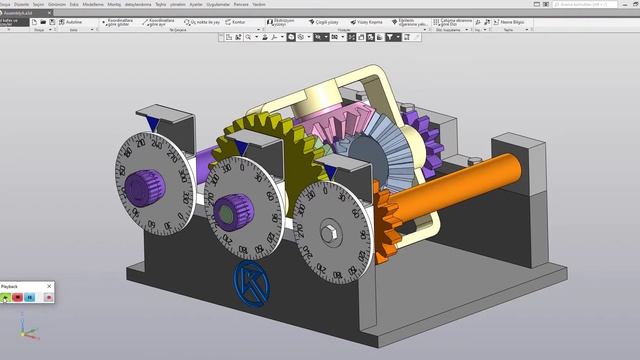Image resolution: width=640 pixels, height=360 pixels.
Task: Open the filter funnel dropdown arrow
Action: coord(398,37)
